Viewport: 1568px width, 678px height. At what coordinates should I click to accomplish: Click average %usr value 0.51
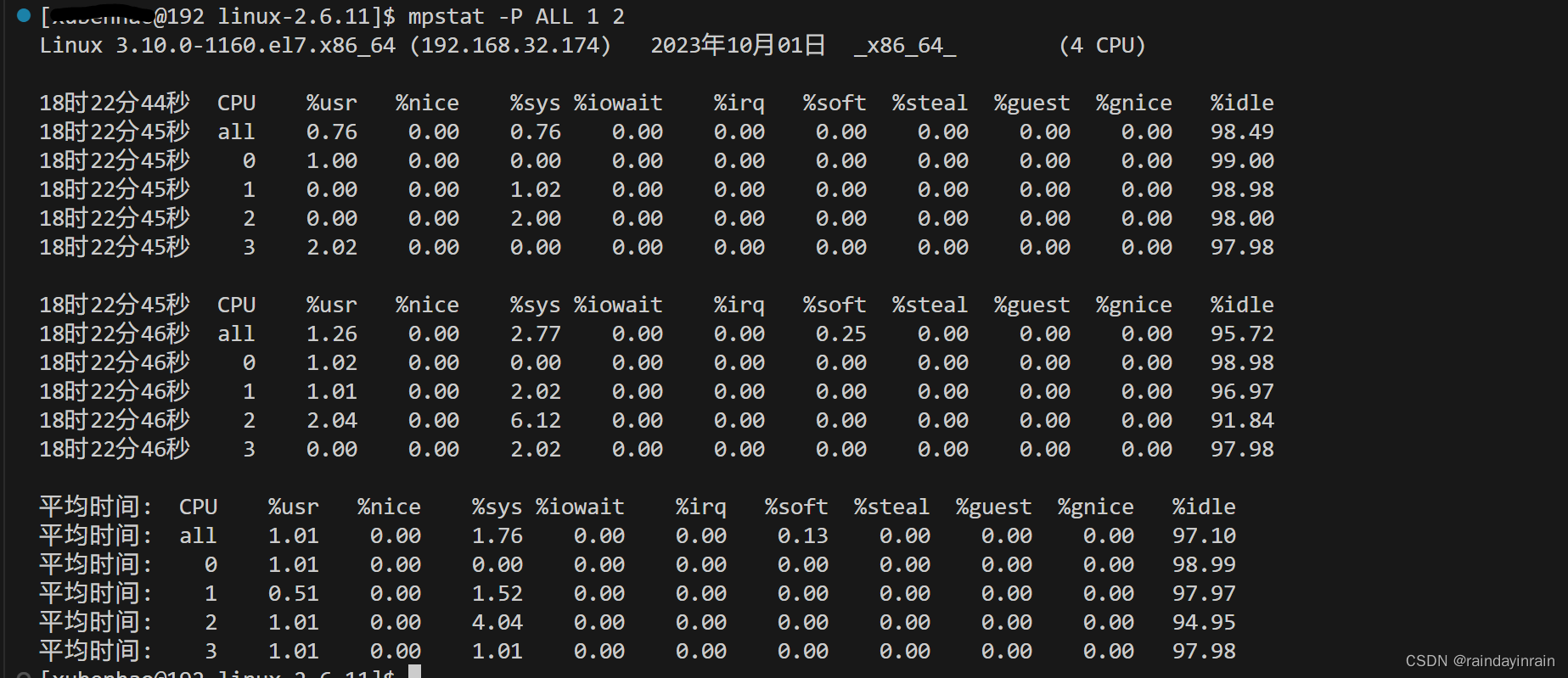pyautogui.click(x=294, y=593)
